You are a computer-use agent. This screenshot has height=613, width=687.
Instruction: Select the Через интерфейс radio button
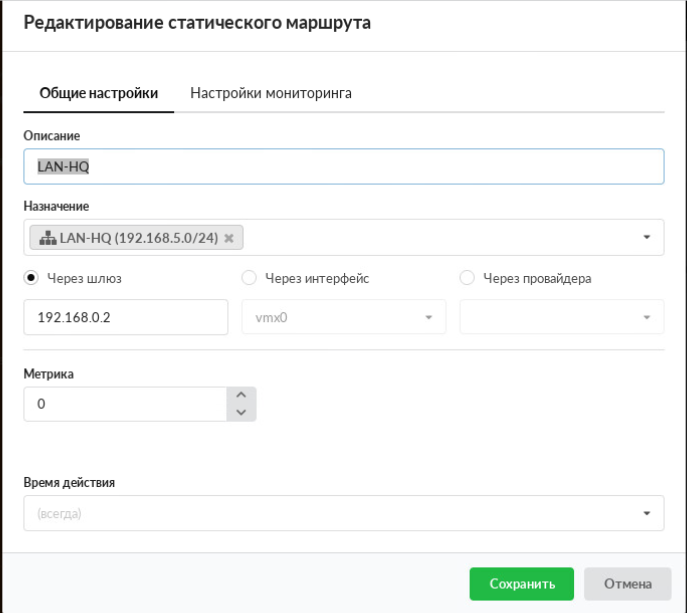[x=249, y=278]
